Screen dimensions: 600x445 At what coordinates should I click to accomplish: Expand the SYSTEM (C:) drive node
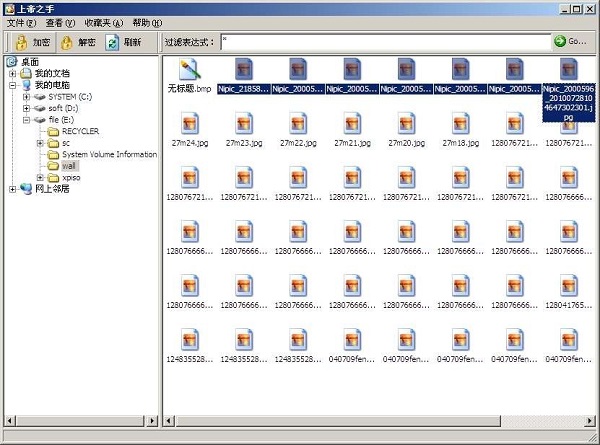coord(26,97)
